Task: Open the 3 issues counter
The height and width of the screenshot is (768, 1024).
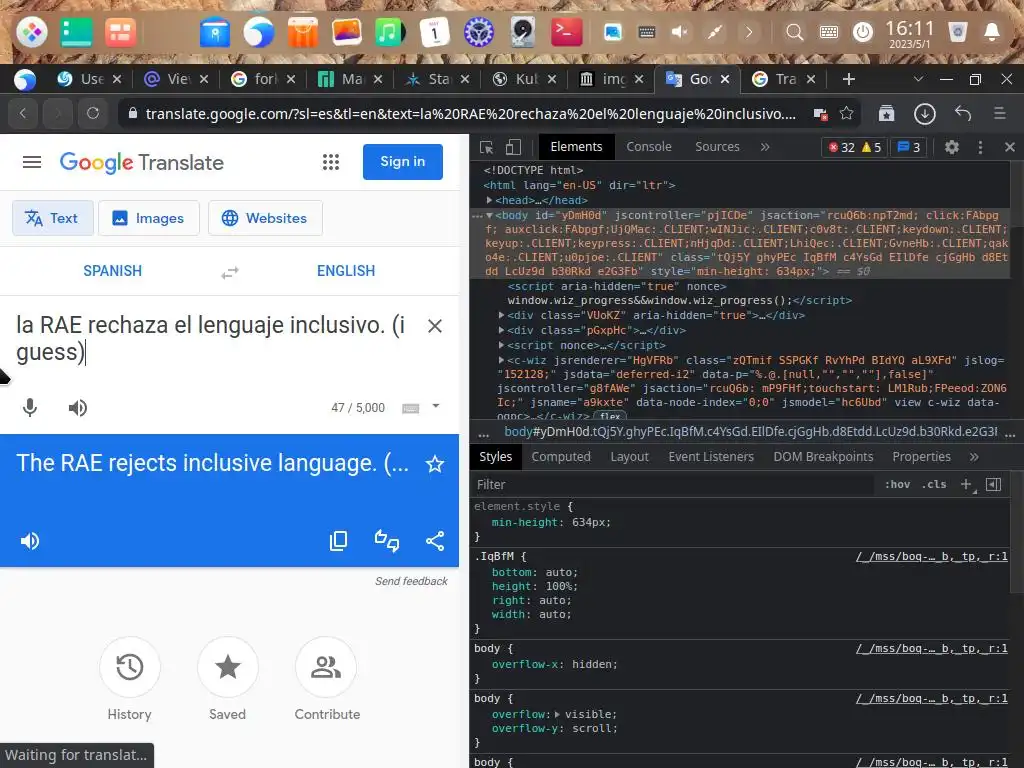Action: 908,148
